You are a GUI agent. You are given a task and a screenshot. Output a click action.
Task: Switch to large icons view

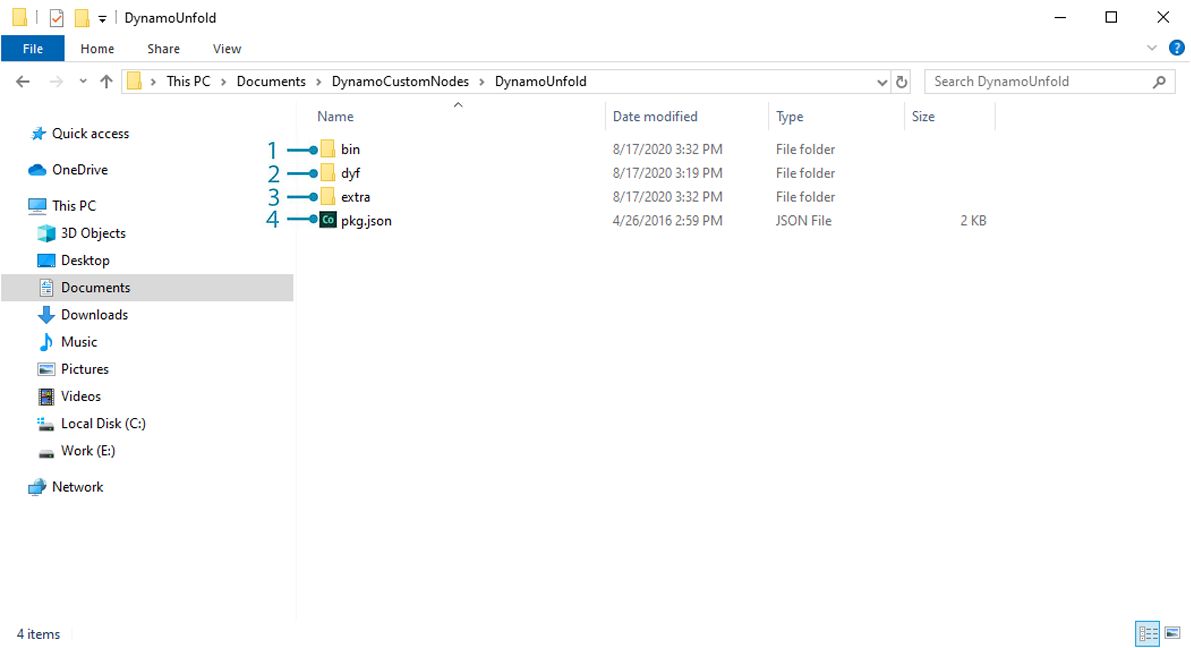coord(1172,633)
